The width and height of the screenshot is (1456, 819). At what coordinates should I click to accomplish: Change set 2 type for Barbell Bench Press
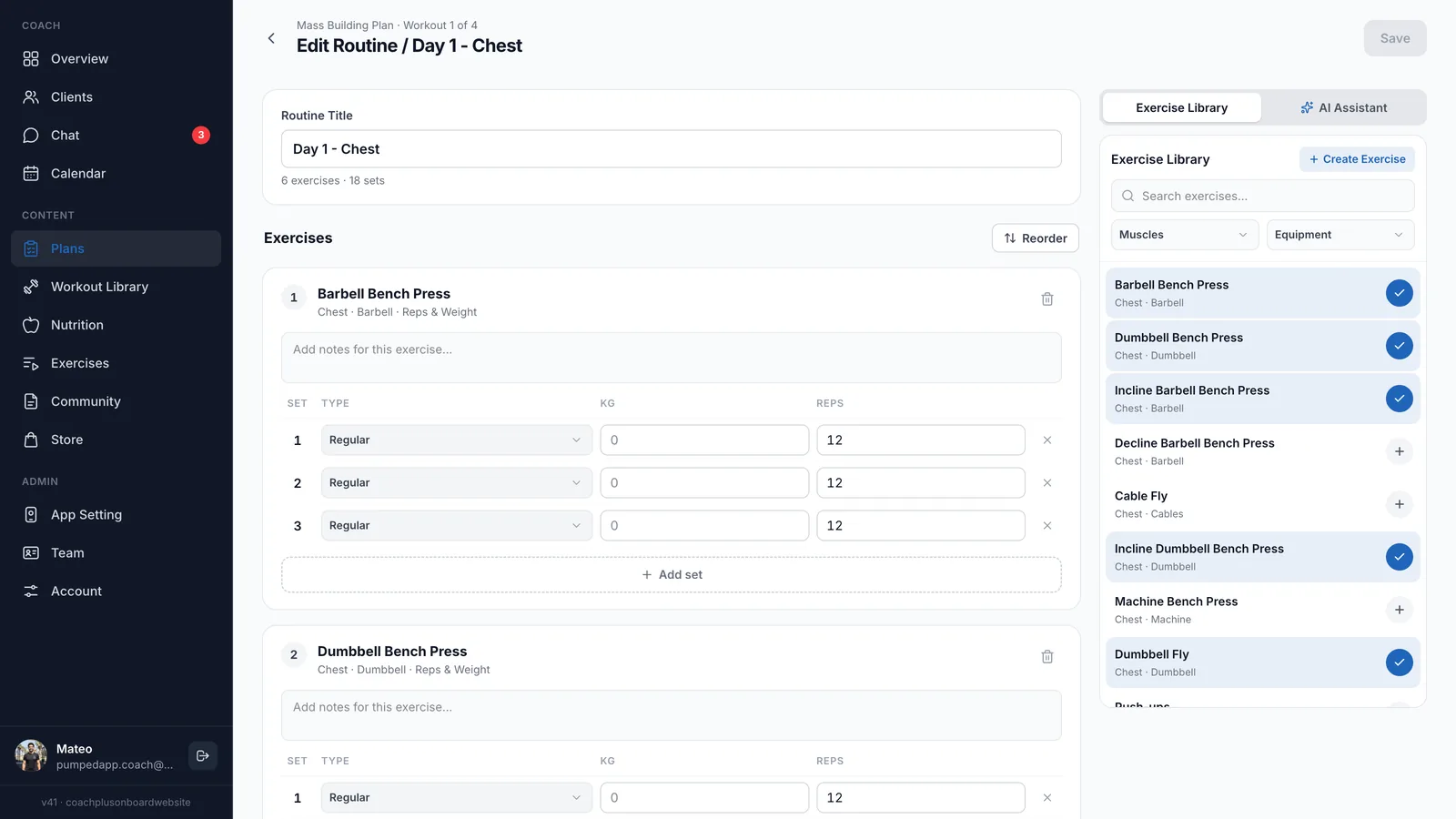click(457, 483)
